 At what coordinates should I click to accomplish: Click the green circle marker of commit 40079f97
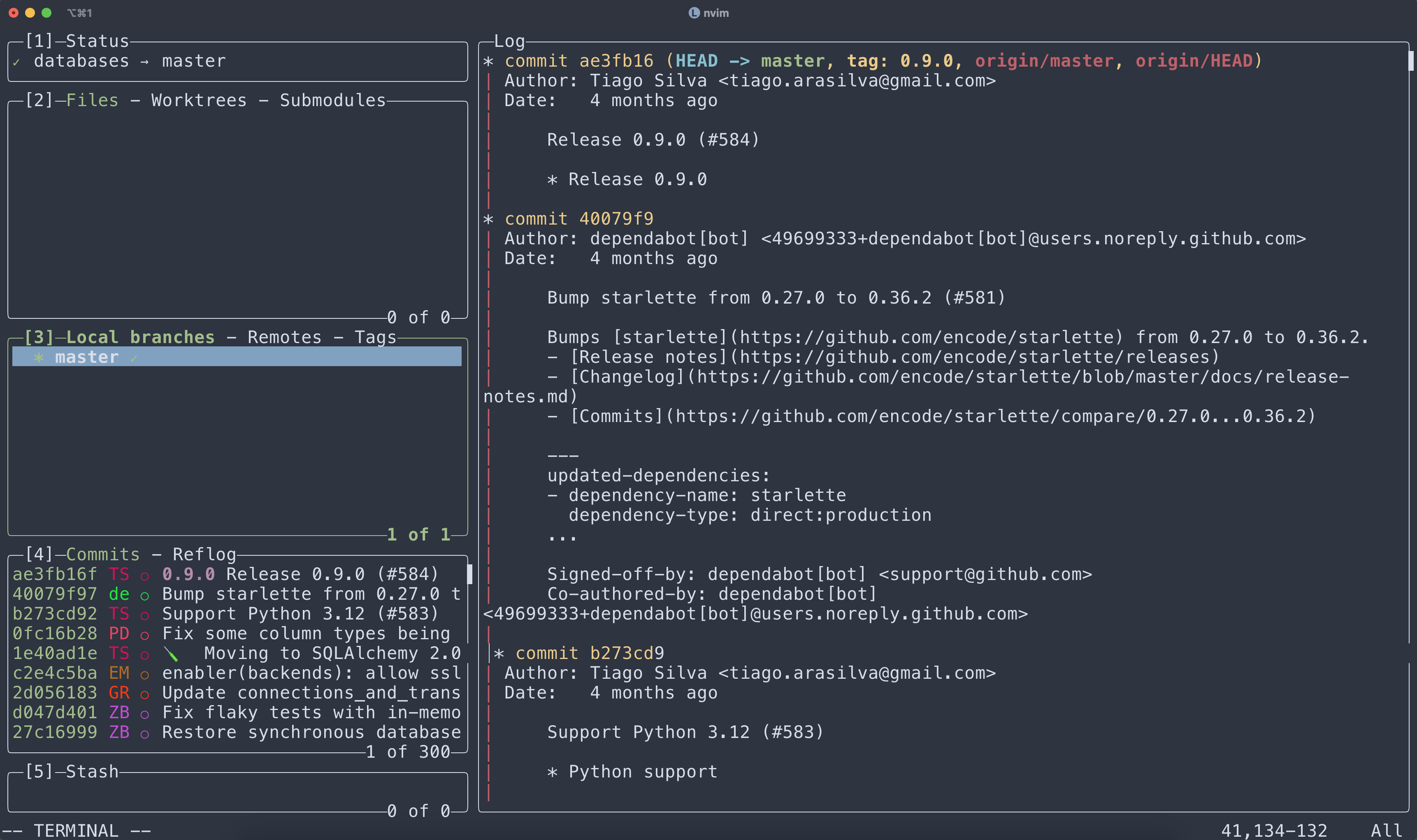coord(144,596)
